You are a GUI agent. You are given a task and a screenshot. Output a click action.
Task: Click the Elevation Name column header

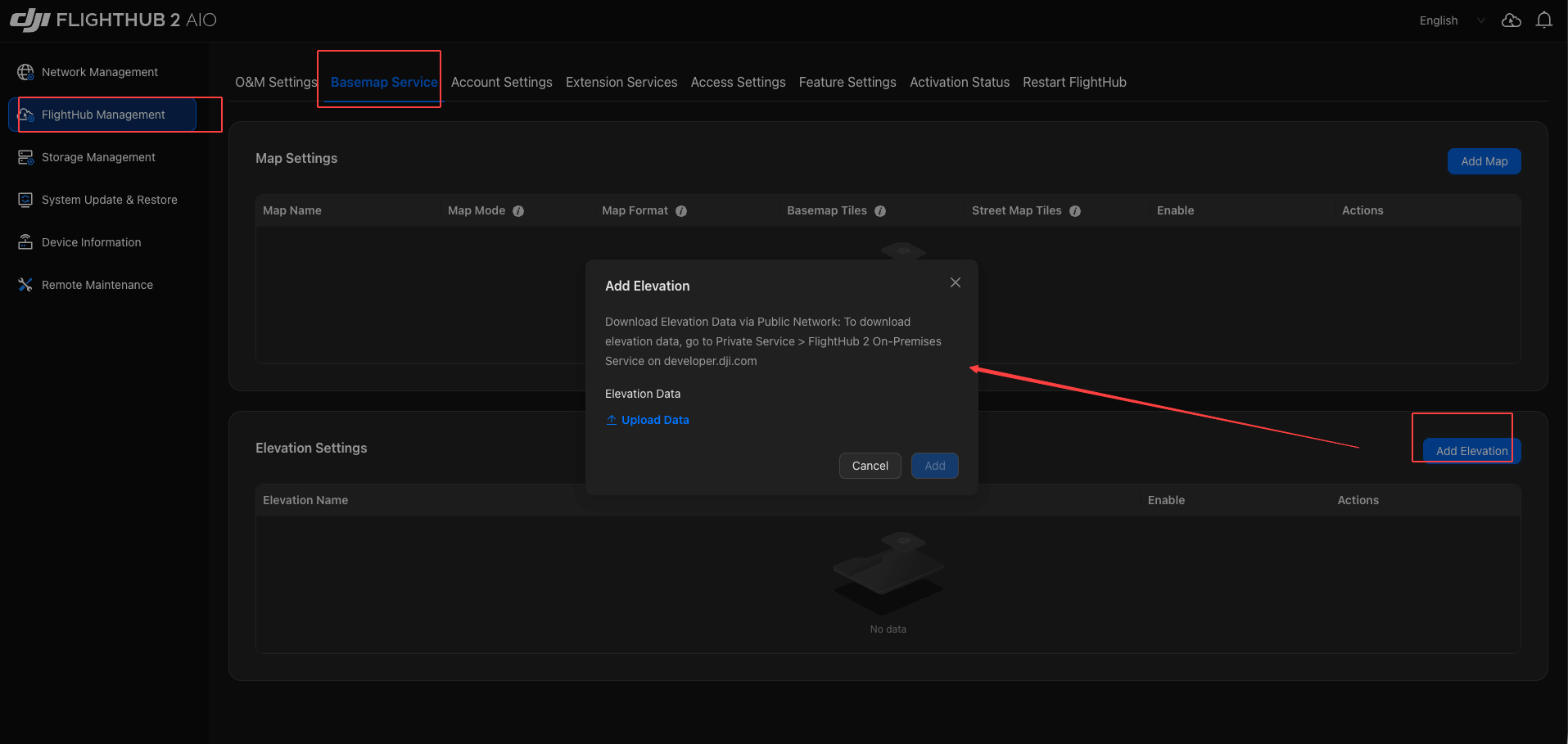(305, 500)
